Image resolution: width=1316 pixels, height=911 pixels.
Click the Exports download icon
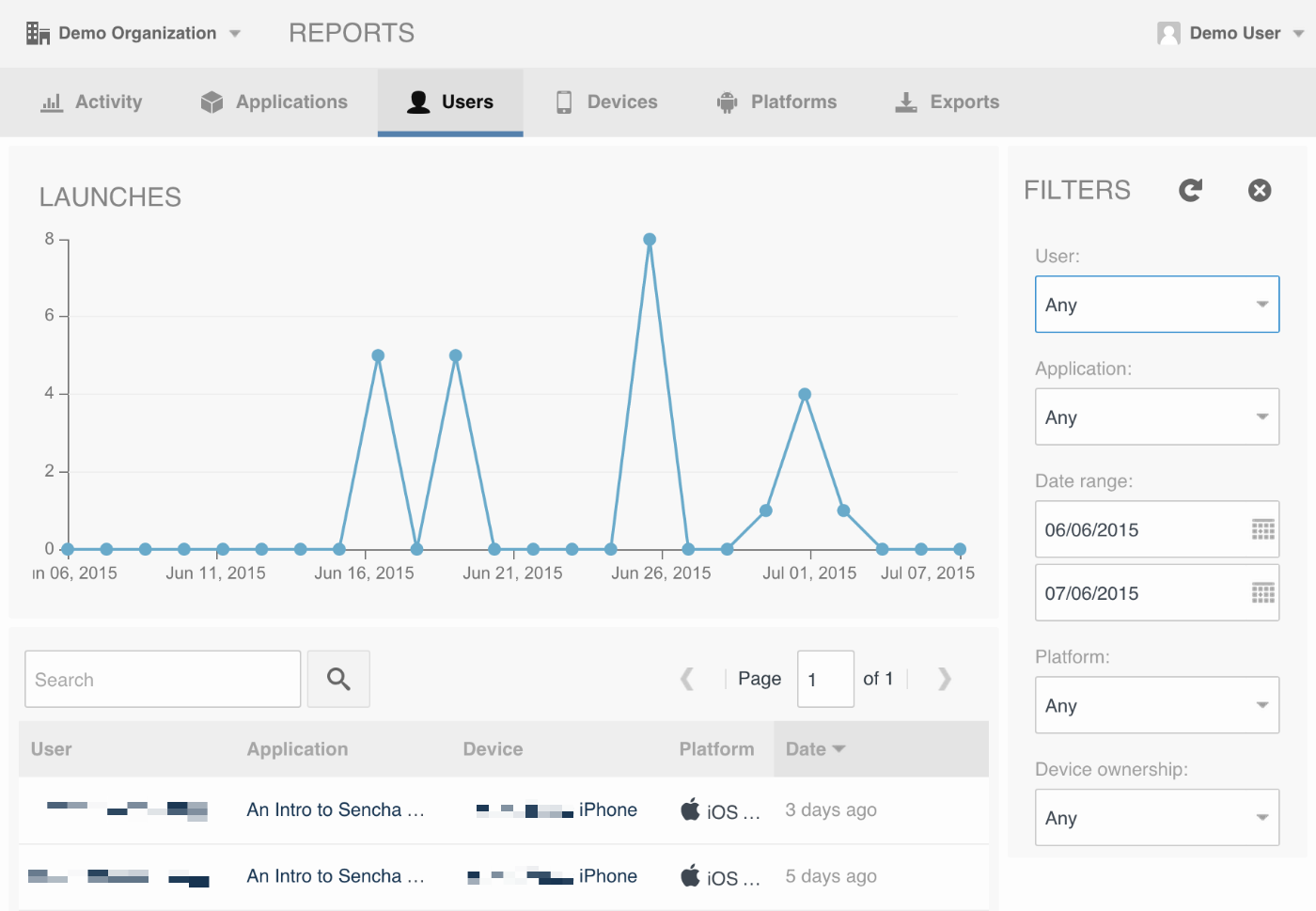[x=906, y=102]
